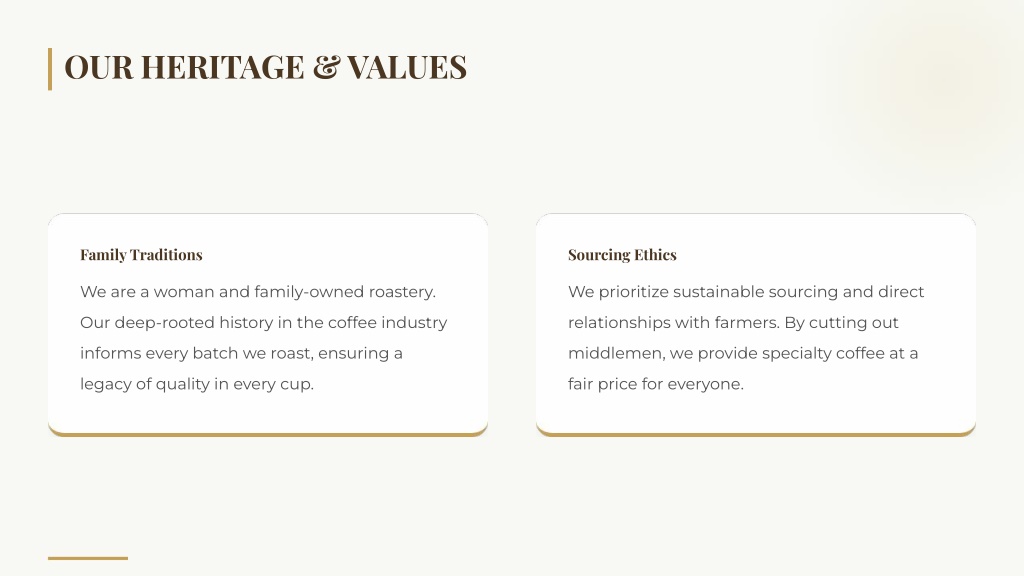The height and width of the screenshot is (576, 1024).
Task: Click the 'relationships with farmers' line
Action: pyautogui.click(x=733, y=323)
